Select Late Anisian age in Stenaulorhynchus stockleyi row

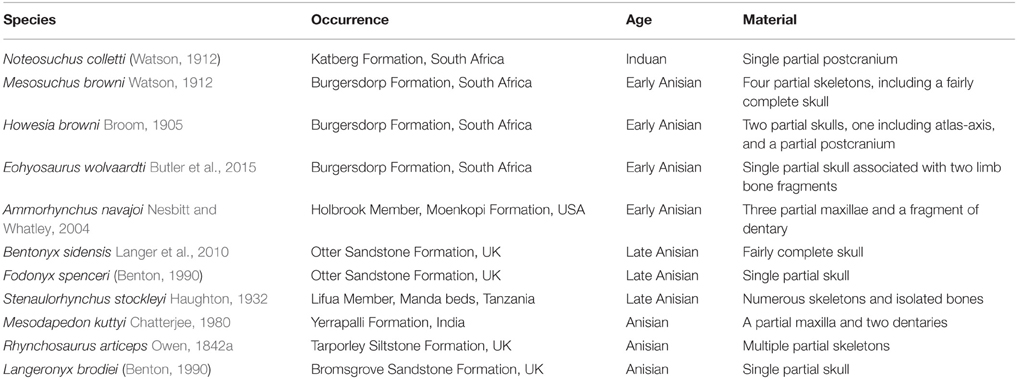pyautogui.click(x=662, y=299)
